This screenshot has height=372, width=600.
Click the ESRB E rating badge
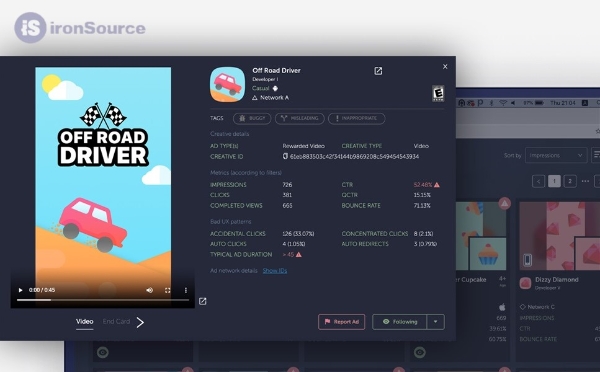tap(438, 93)
